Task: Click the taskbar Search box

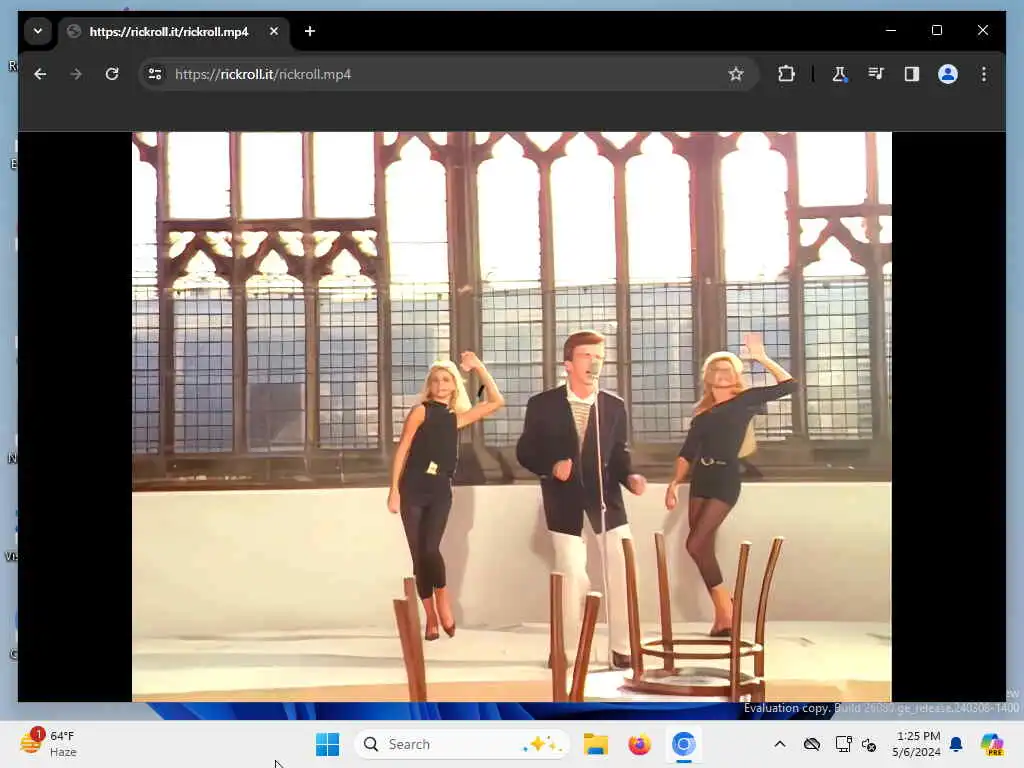Action: 461,744
